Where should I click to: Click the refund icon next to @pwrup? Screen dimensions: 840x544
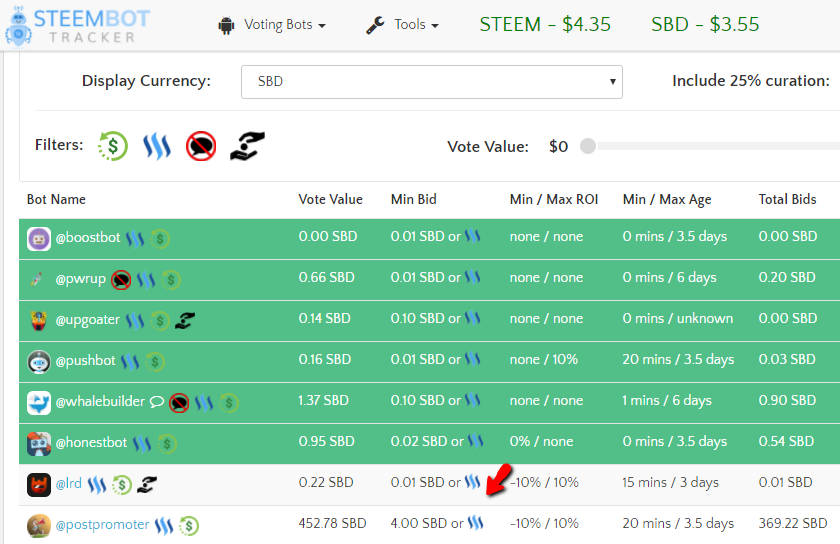(170, 280)
